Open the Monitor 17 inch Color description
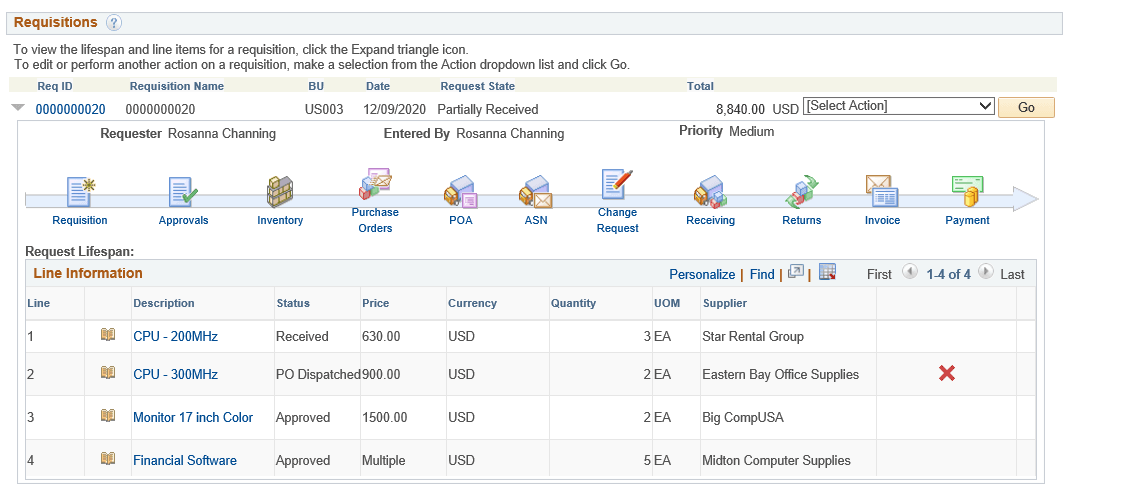1140x504 pixels. (x=193, y=417)
